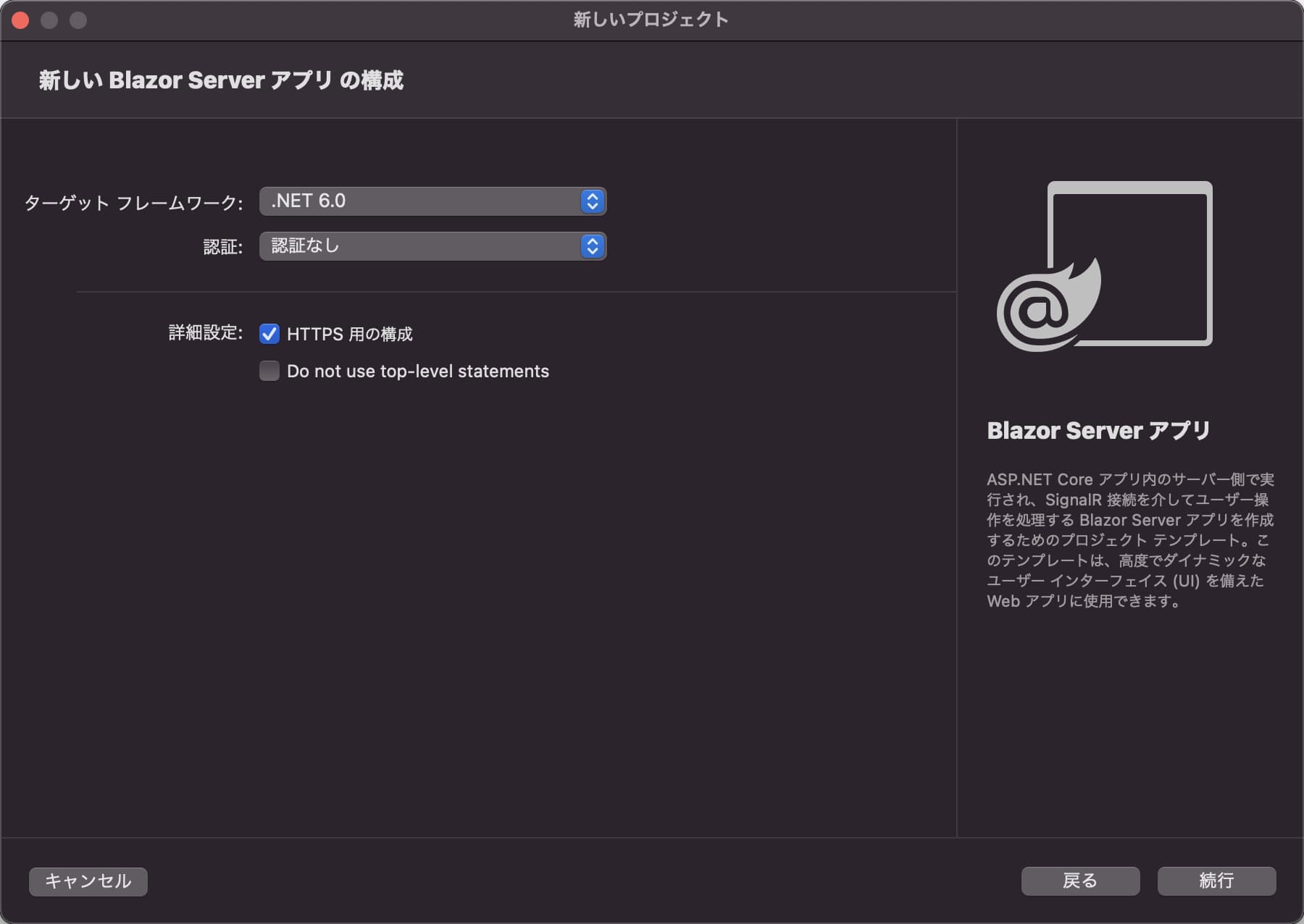The image size is (1304, 924).
Task: Close the 新しいプロジェクト window
Action: 20,20
